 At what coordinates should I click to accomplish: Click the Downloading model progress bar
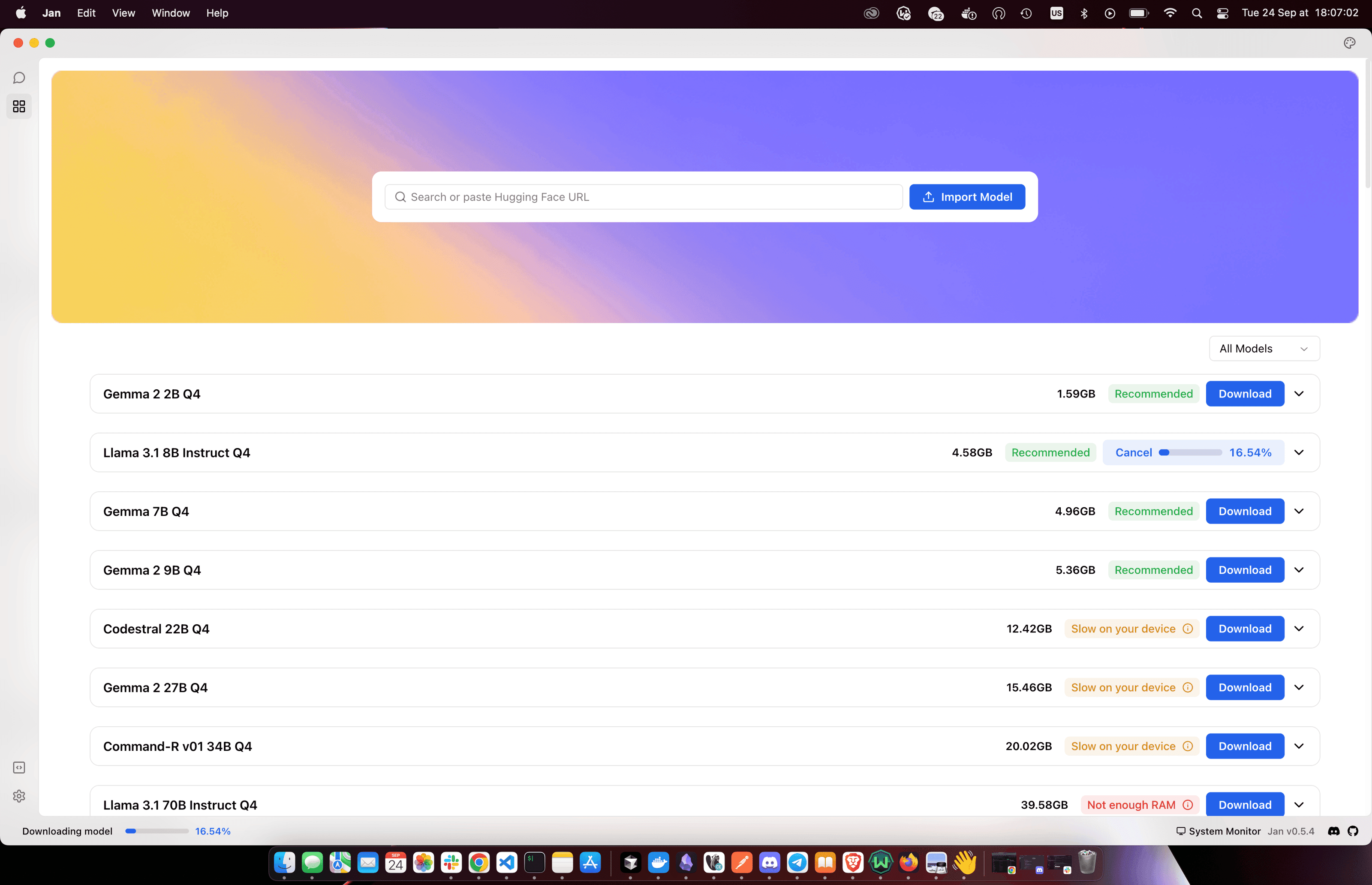[157, 831]
